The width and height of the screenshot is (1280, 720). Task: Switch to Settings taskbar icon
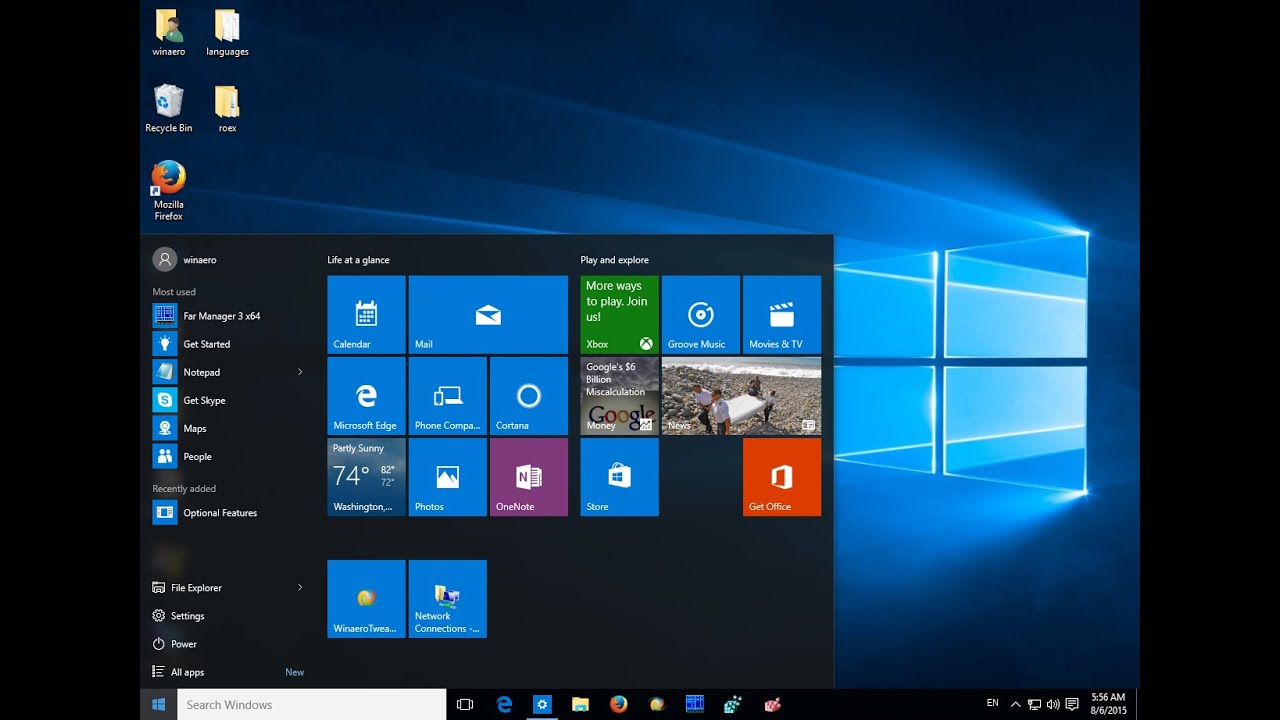(x=542, y=704)
